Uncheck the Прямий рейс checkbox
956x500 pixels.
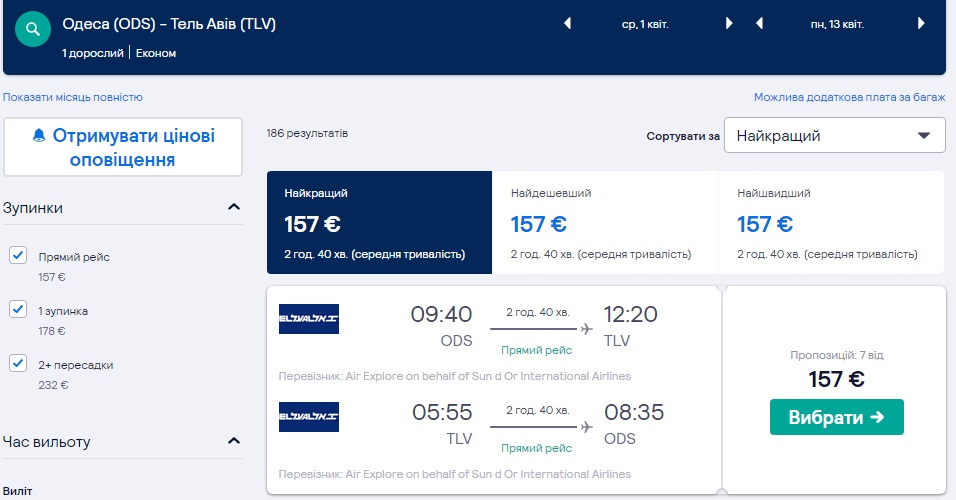click(18, 256)
